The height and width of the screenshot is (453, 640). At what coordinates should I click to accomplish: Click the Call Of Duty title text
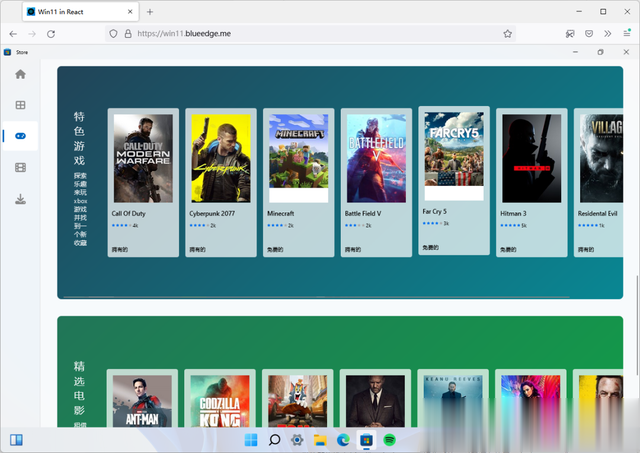point(129,213)
